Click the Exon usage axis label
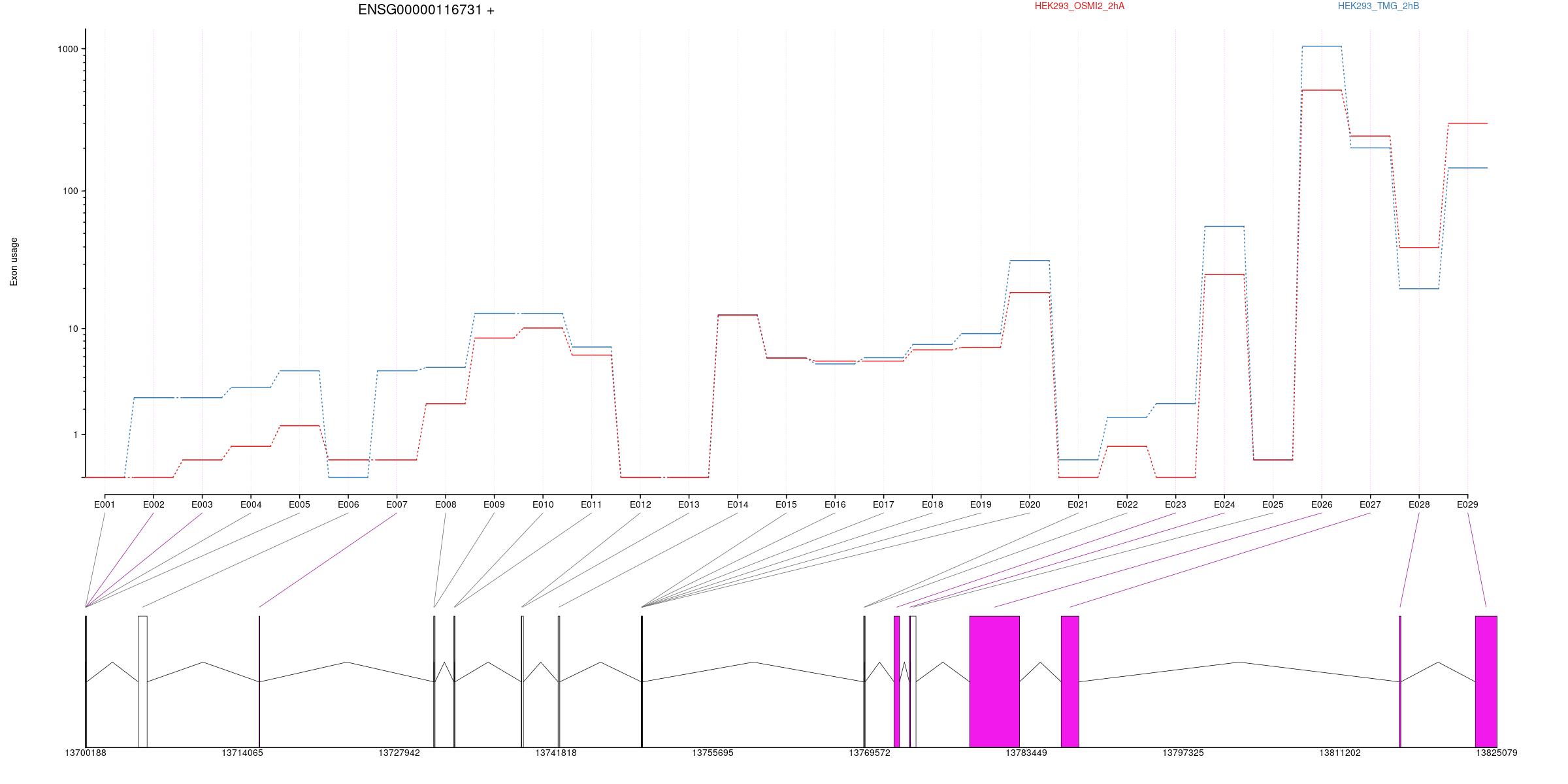Image resolution: width=1568 pixels, height=784 pixels. [x=14, y=261]
